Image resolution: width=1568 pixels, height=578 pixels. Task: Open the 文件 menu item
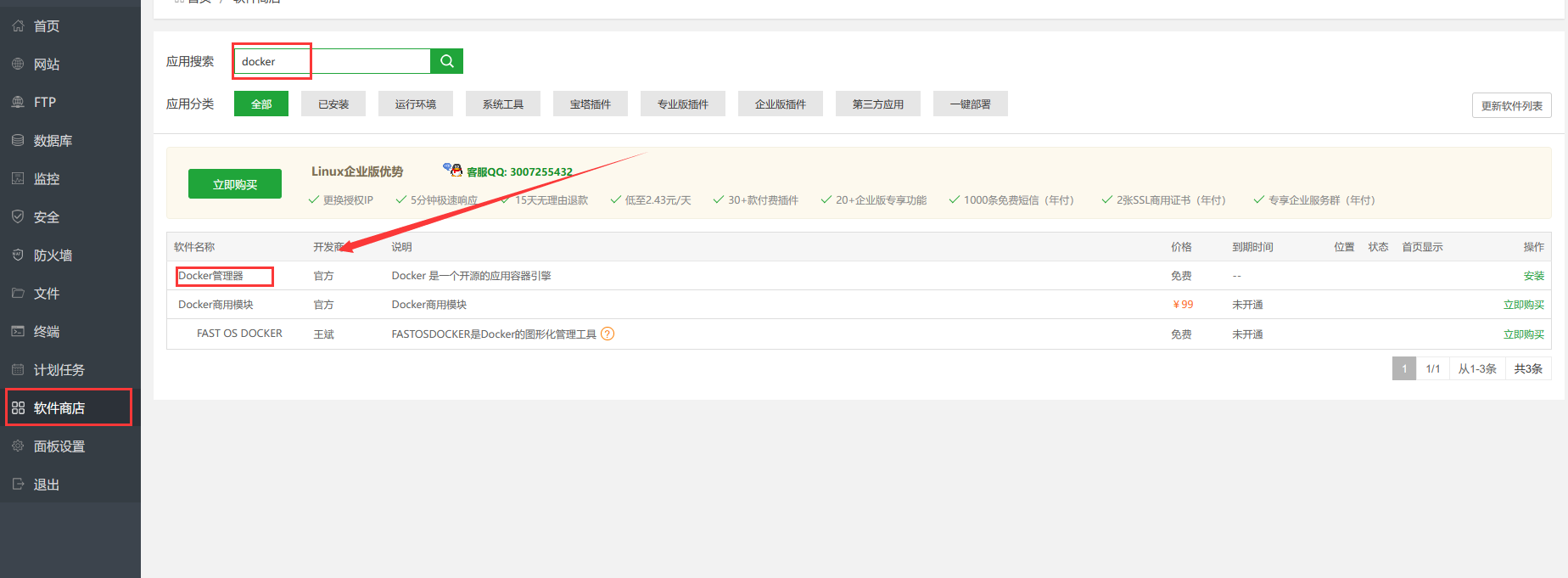47,294
